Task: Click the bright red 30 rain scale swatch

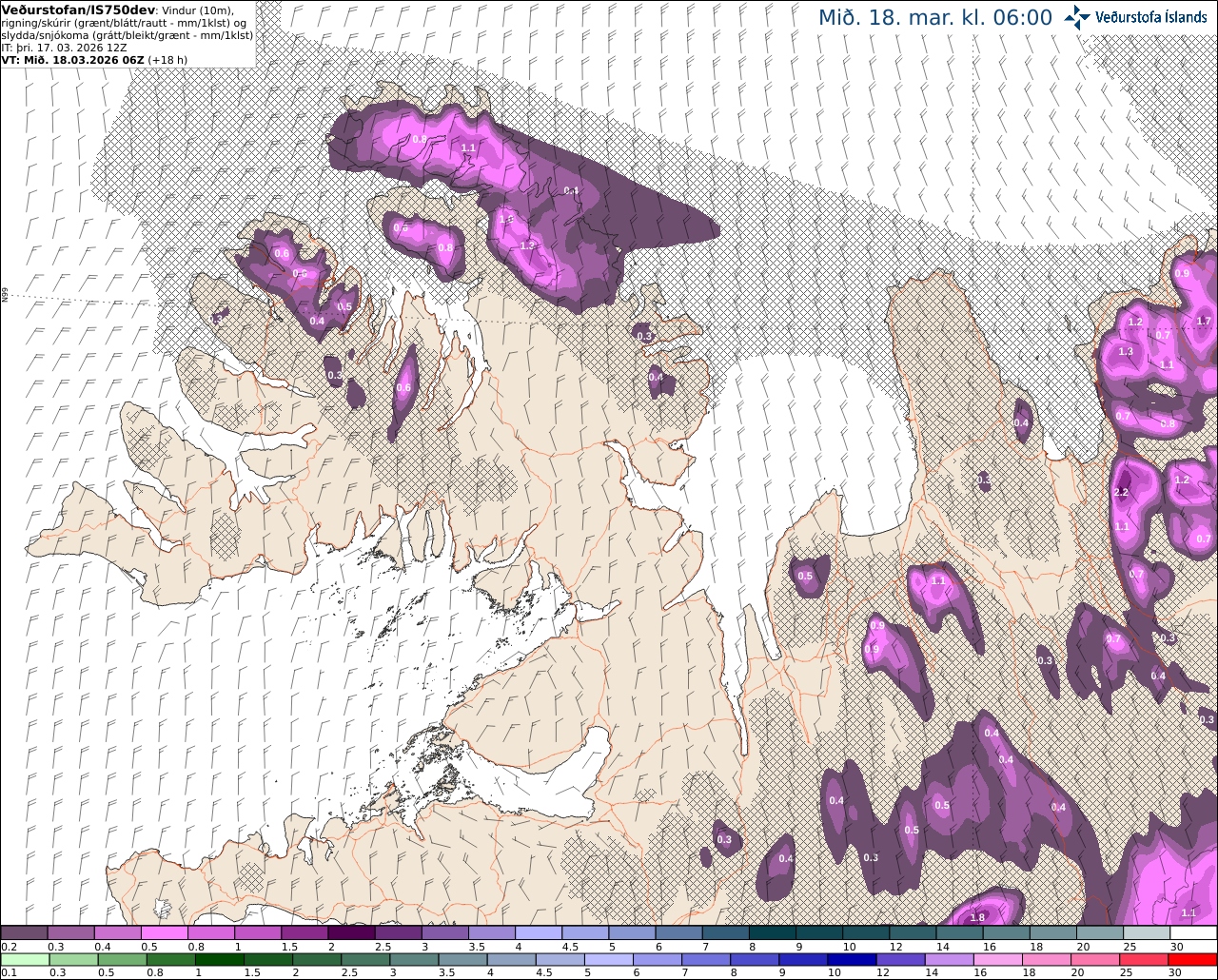Action: (x=1194, y=959)
